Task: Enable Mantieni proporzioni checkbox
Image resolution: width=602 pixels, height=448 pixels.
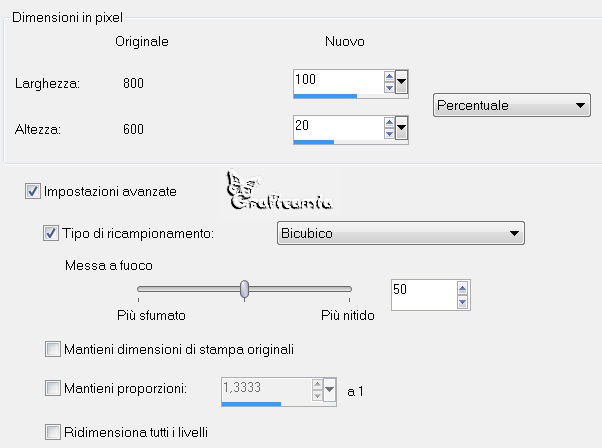Action: pyautogui.click(x=53, y=388)
